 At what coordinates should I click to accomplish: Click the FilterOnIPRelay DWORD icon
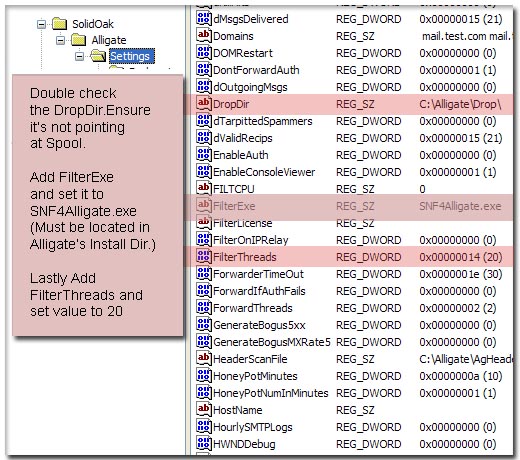pos(204,239)
